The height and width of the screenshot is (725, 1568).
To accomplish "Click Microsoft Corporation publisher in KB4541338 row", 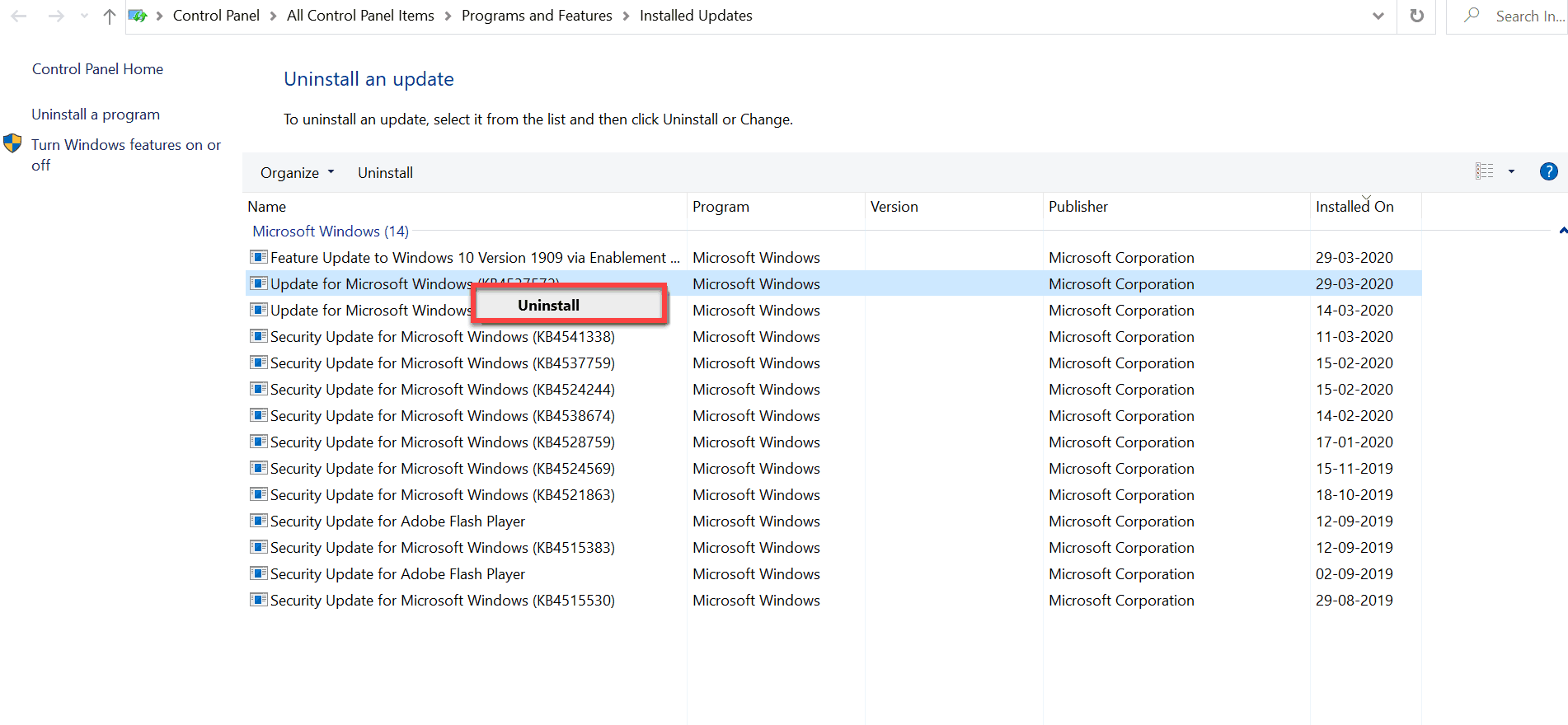I will (x=1121, y=337).
